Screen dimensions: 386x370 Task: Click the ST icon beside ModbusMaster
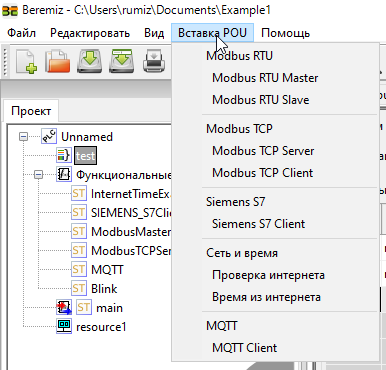tap(79, 231)
